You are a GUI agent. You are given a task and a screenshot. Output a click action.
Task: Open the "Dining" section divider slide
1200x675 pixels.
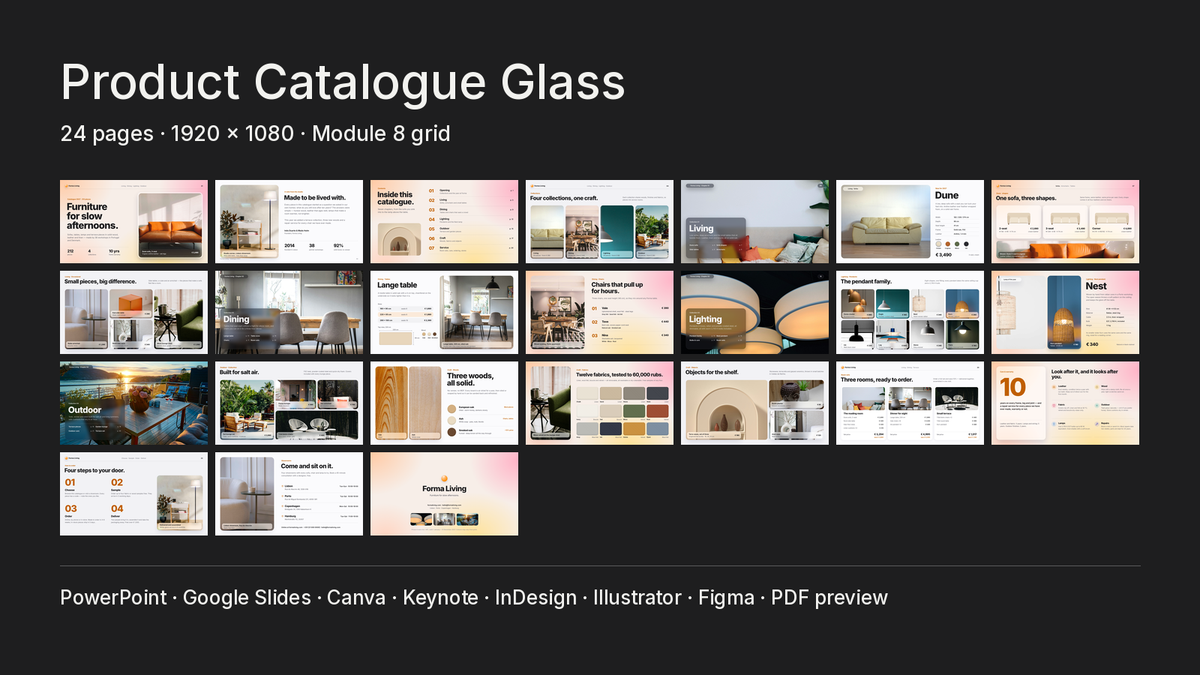[289, 312]
